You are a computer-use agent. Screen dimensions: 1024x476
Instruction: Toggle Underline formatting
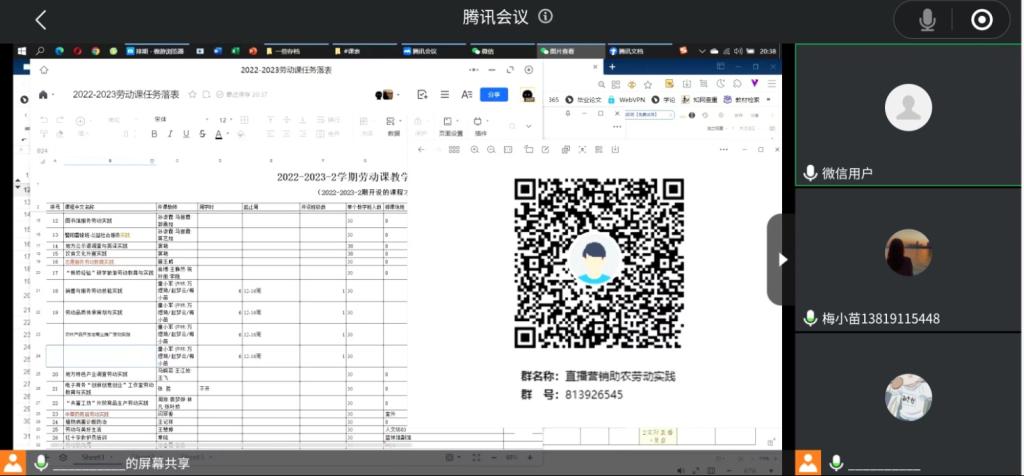(186, 134)
